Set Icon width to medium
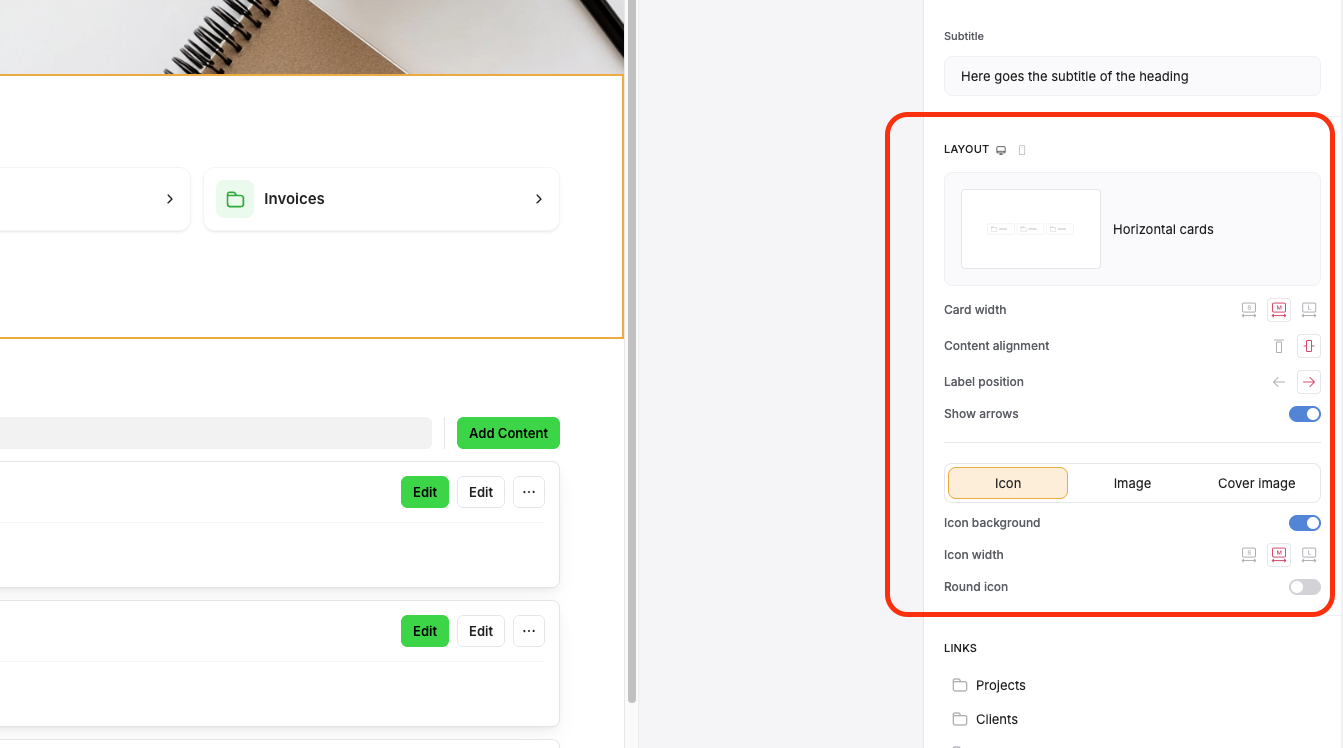Screen dimensions: 1343x748 click(1279, 555)
